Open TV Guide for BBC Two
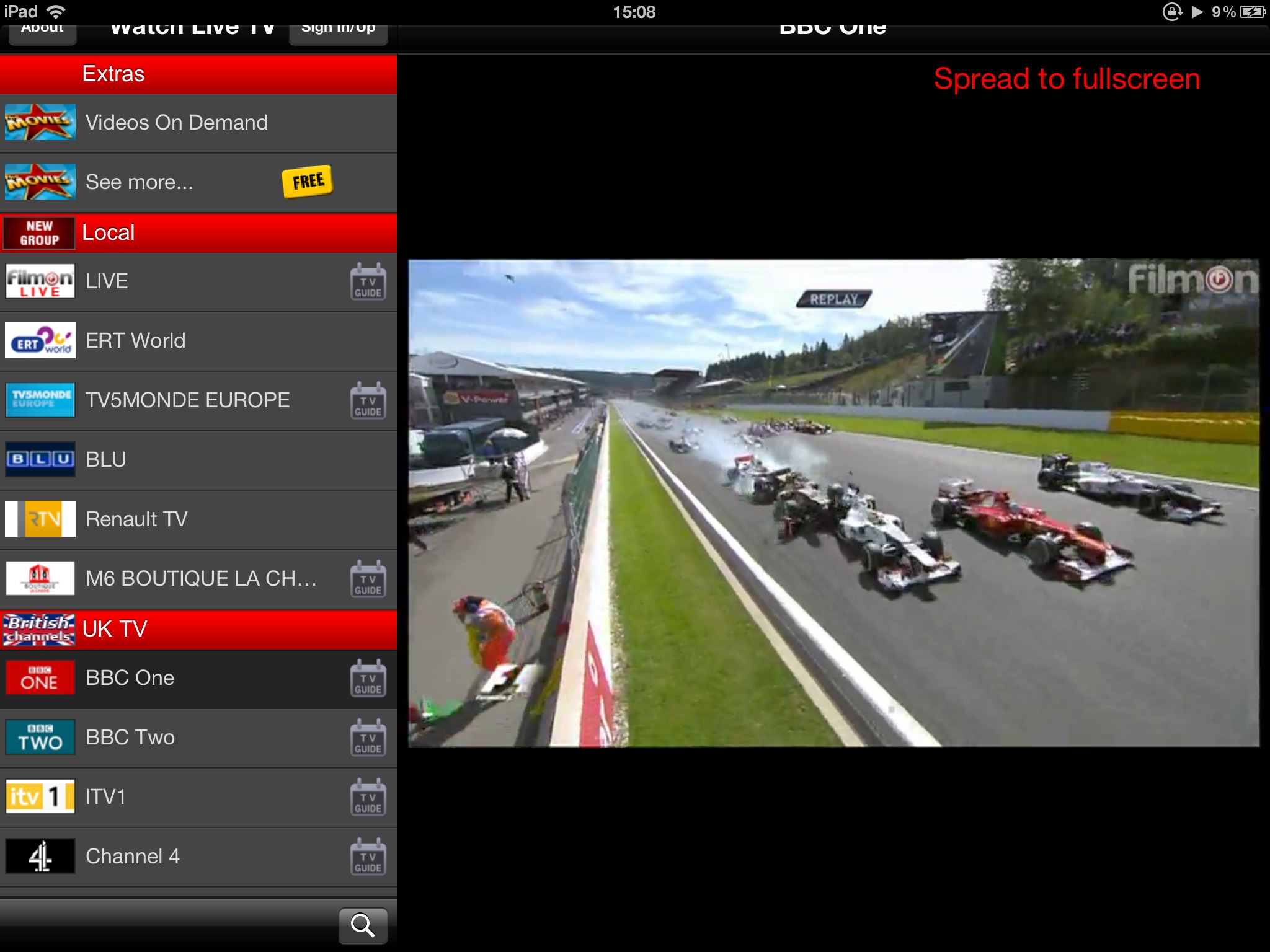Viewport: 1270px width, 952px height. [x=368, y=738]
